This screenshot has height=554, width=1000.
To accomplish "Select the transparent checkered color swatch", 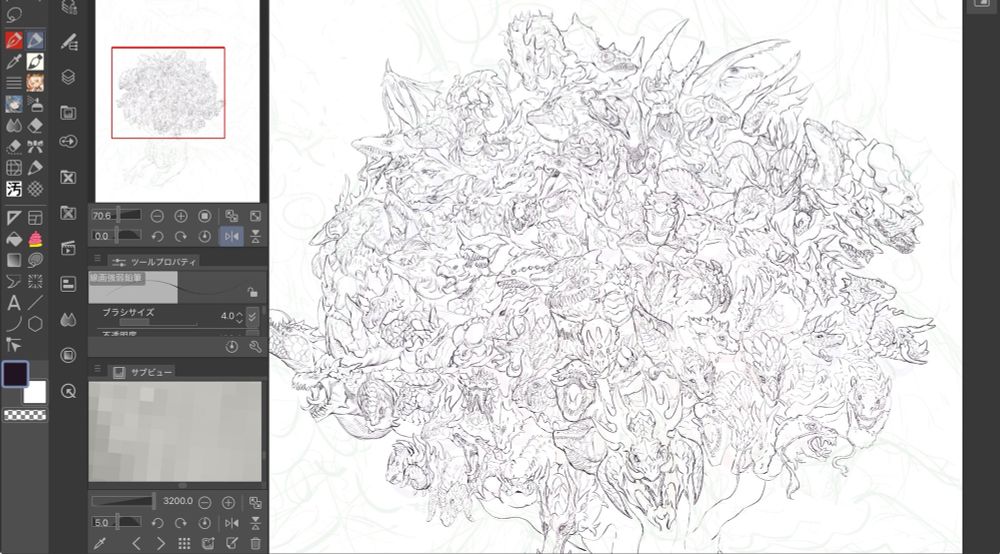I will [x=25, y=415].
